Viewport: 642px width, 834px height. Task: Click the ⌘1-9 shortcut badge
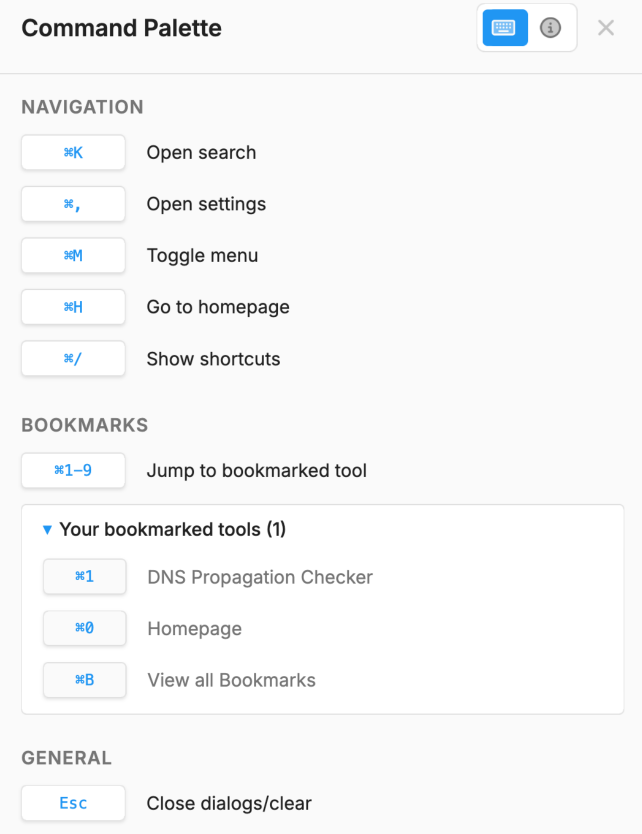pos(73,470)
